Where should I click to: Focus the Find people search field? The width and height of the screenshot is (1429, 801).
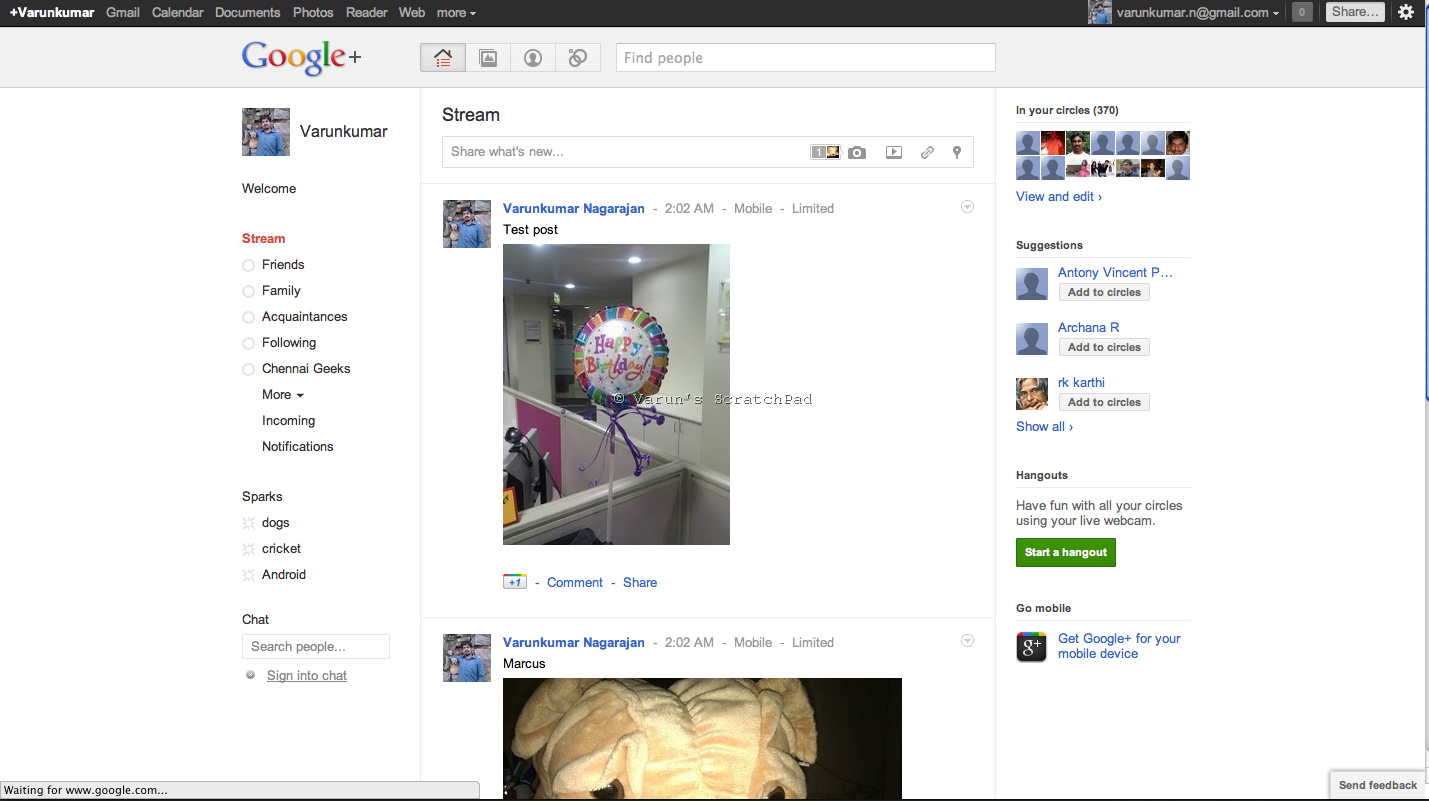(x=806, y=58)
